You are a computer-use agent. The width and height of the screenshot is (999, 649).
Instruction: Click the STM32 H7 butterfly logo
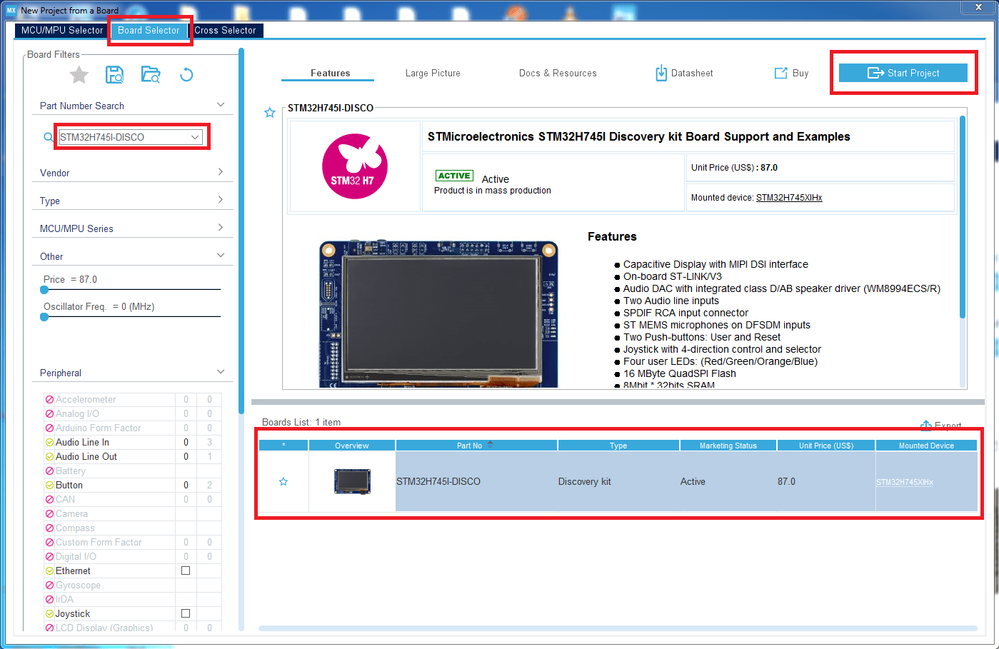[x=355, y=166]
